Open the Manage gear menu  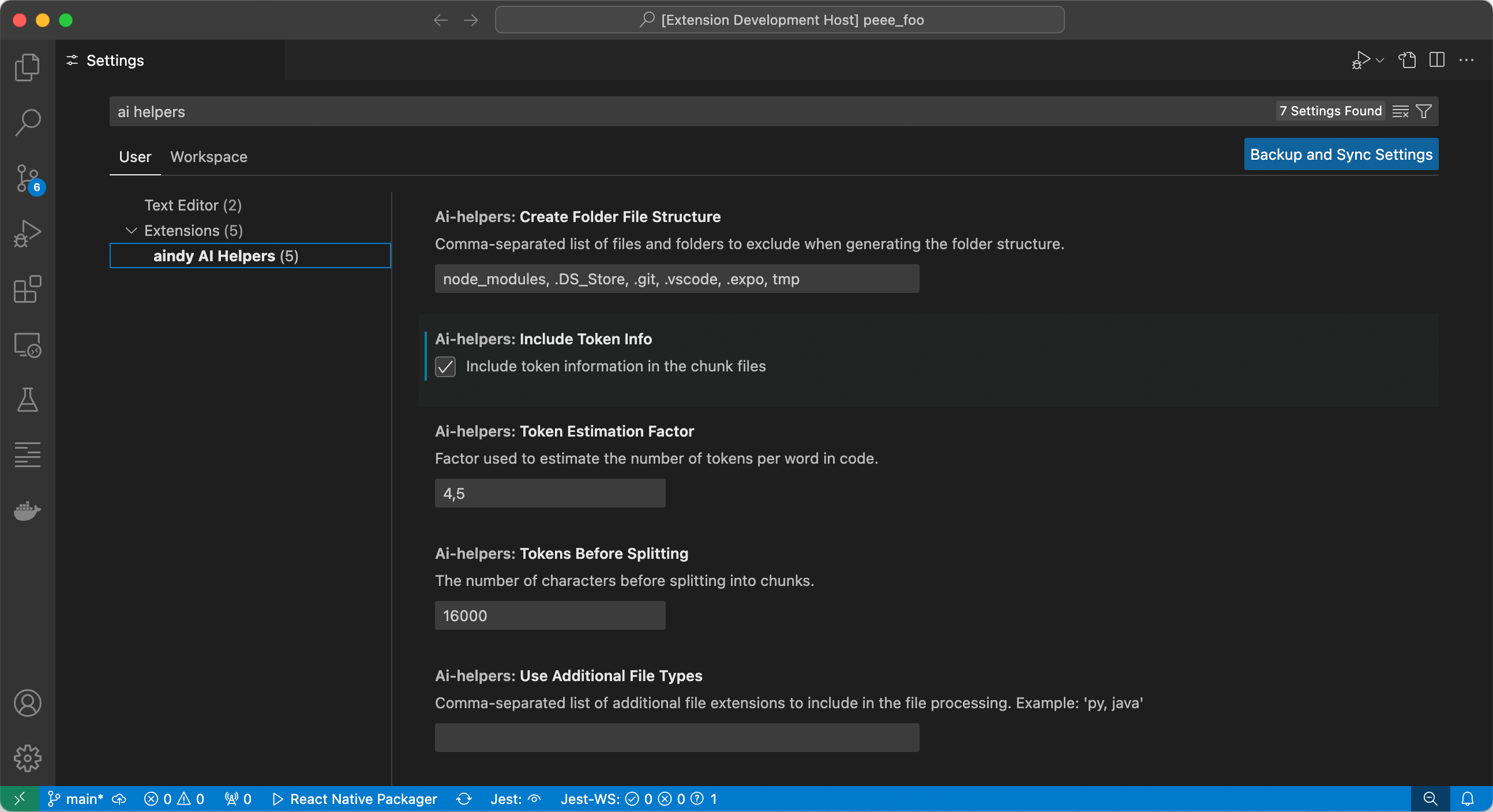(27, 758)
